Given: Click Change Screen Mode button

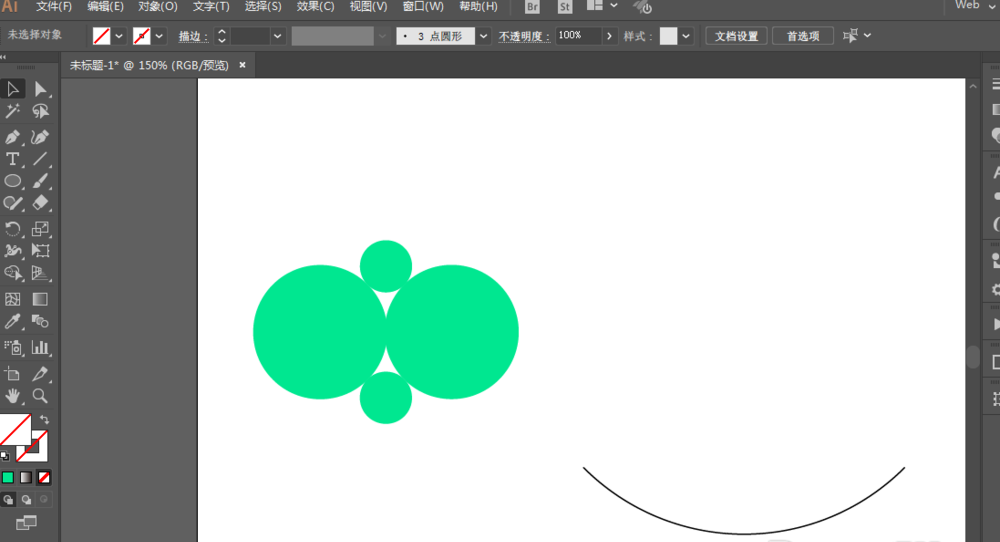Looking at the screenshot, I should click(x=26, y=523).
